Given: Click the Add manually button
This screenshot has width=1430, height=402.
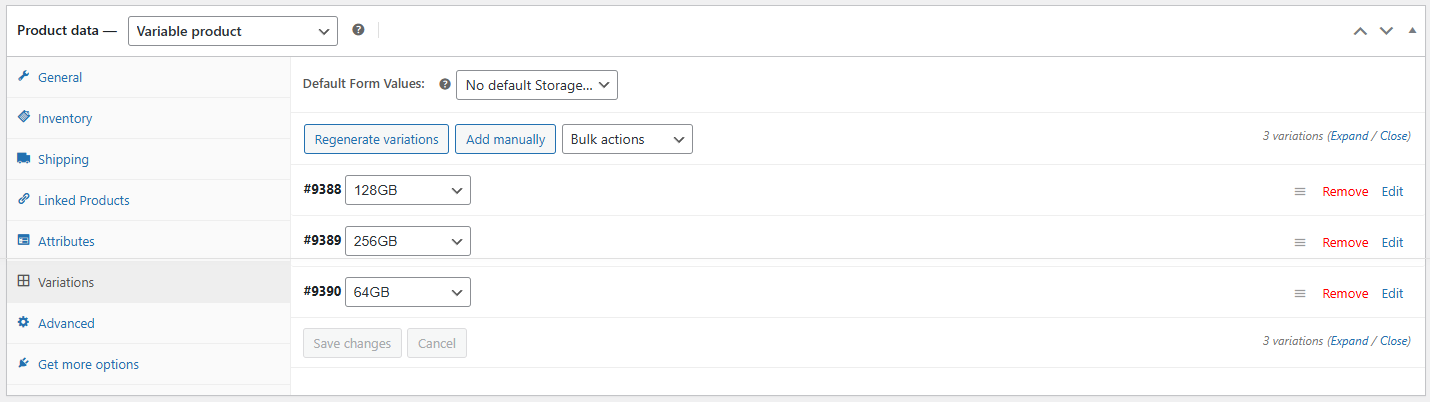Looking at the screenshot, I should point(505,139).
